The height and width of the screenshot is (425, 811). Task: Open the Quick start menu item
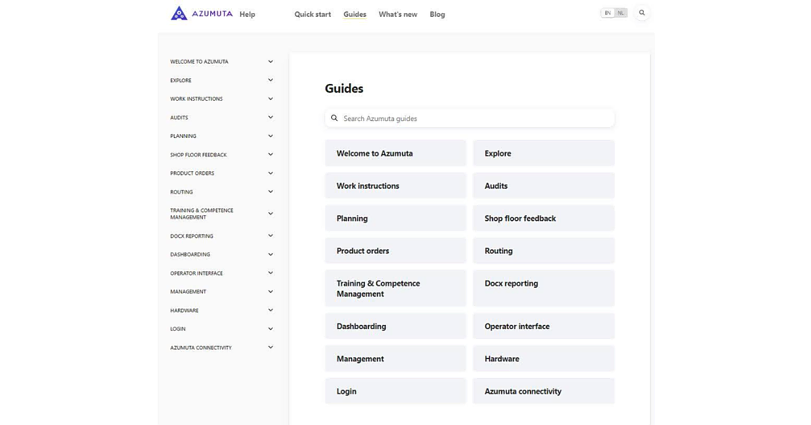pos(312,14)
